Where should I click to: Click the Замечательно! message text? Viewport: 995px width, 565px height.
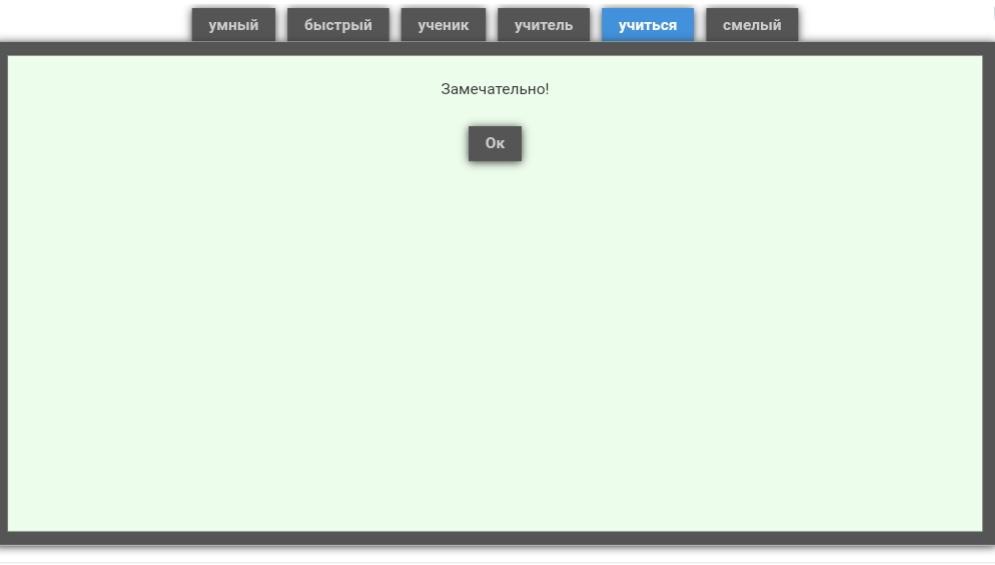click(x=495, y=89)
